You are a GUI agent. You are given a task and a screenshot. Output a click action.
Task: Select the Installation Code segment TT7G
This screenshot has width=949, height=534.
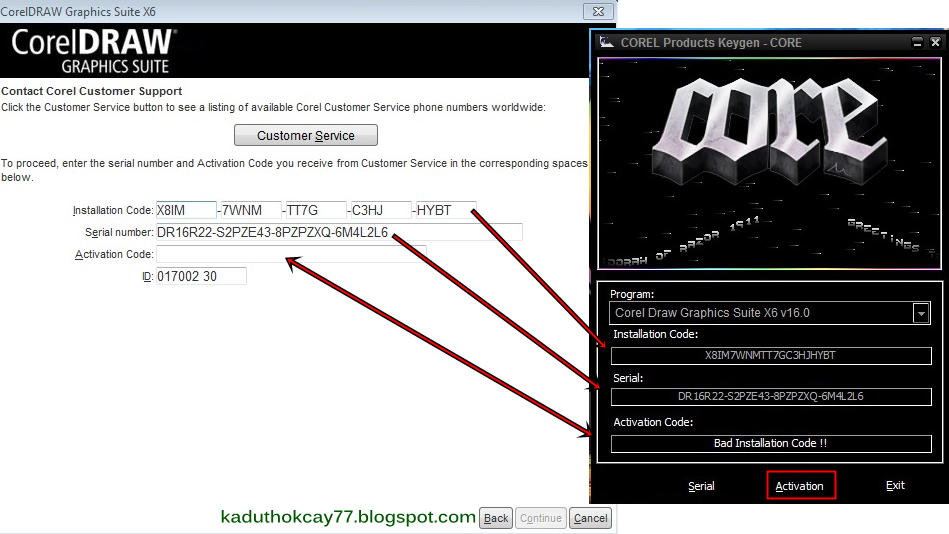316,210
